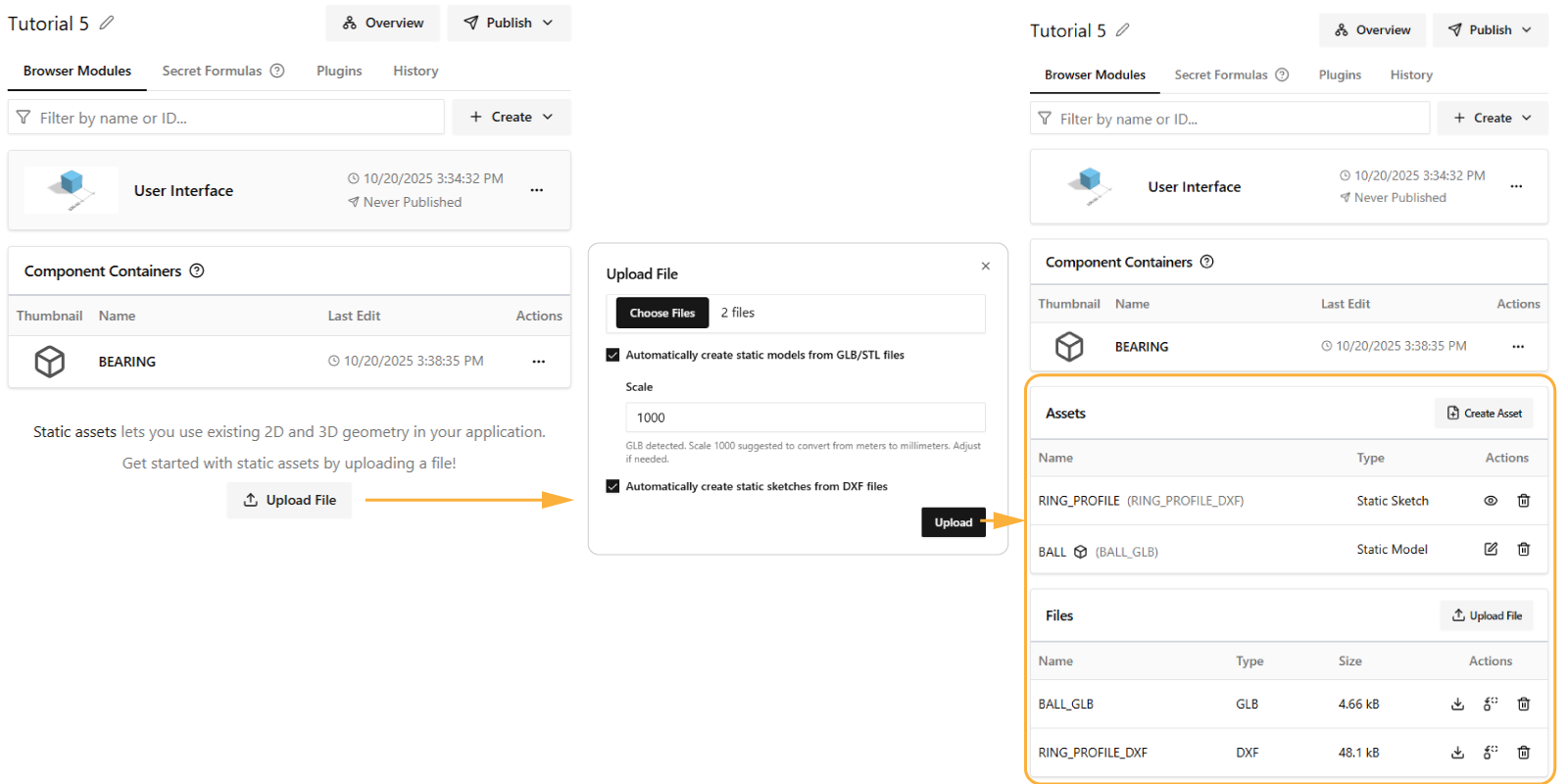Image resolution: width=1568 pixels, height=784 pixels.
Task: Preview RING_PROFILE sketch with the eye icon
Action: point(1491,501)
